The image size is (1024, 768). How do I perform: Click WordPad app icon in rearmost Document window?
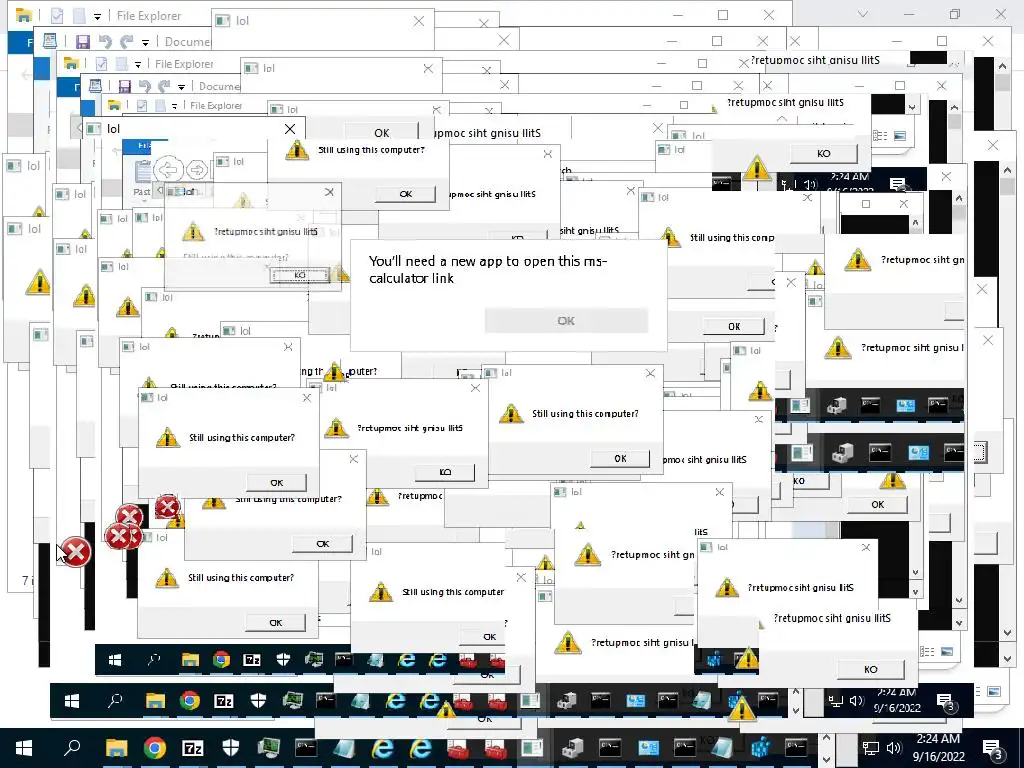coord(50,41)
